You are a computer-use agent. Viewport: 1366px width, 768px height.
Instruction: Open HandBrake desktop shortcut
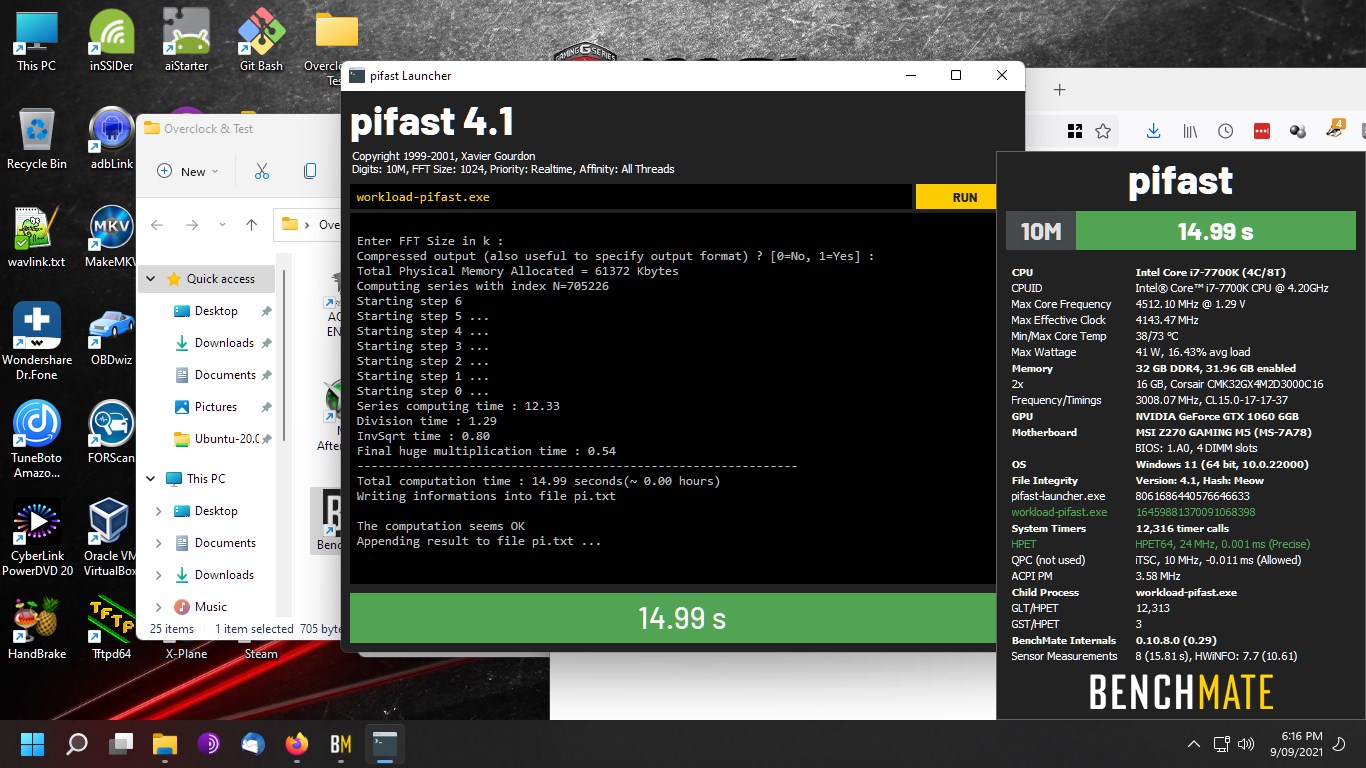click(x=36, y=628)
